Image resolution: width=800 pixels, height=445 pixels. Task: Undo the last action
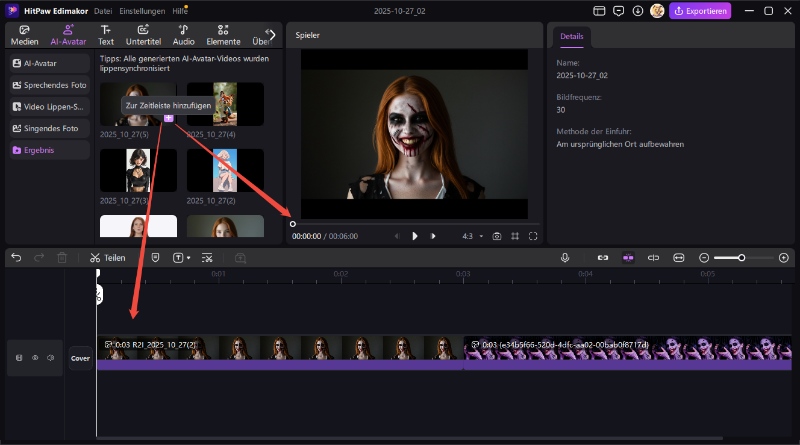(x=16, y=258)
